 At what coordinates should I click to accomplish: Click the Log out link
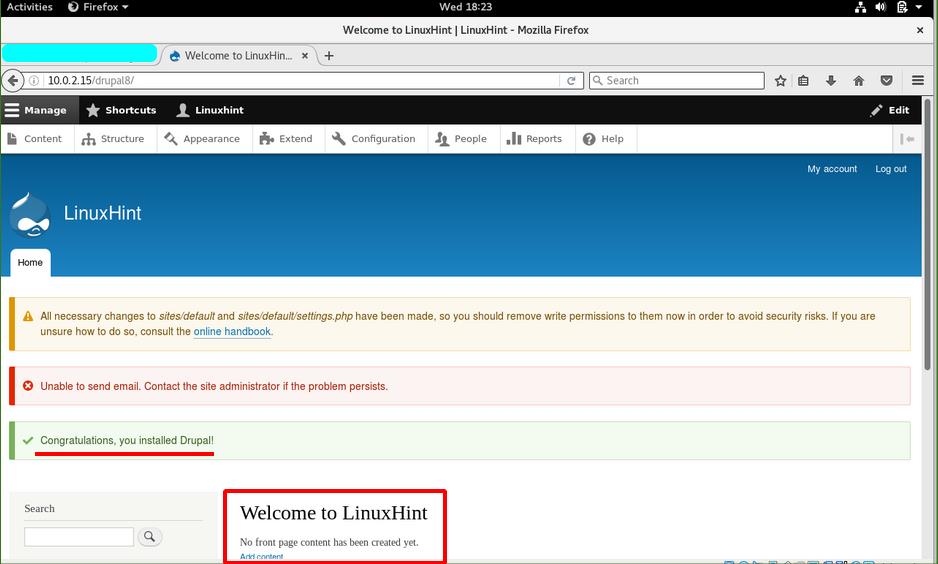(891, 169)
